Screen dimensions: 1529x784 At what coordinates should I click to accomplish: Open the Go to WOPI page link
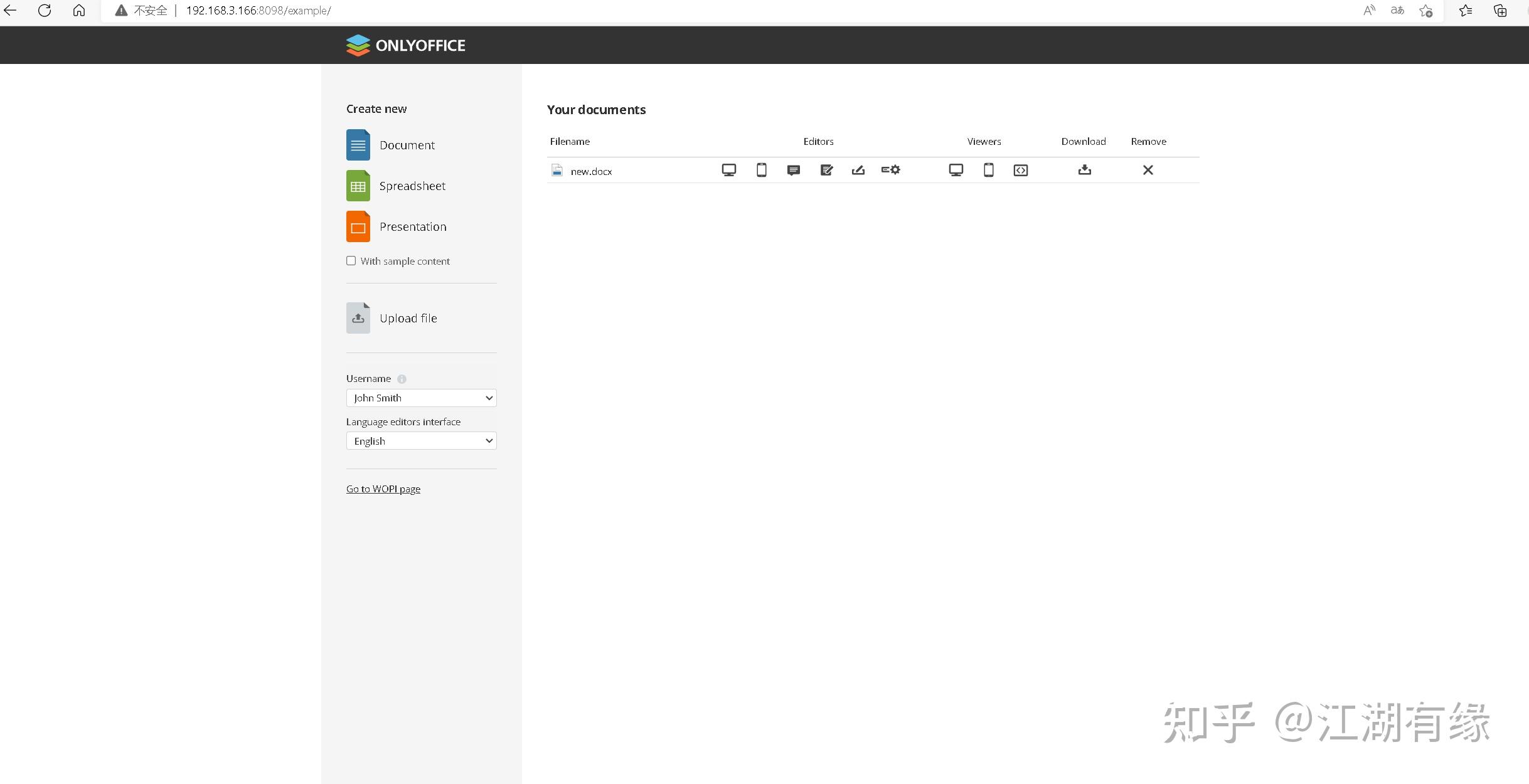pos(383,489)
